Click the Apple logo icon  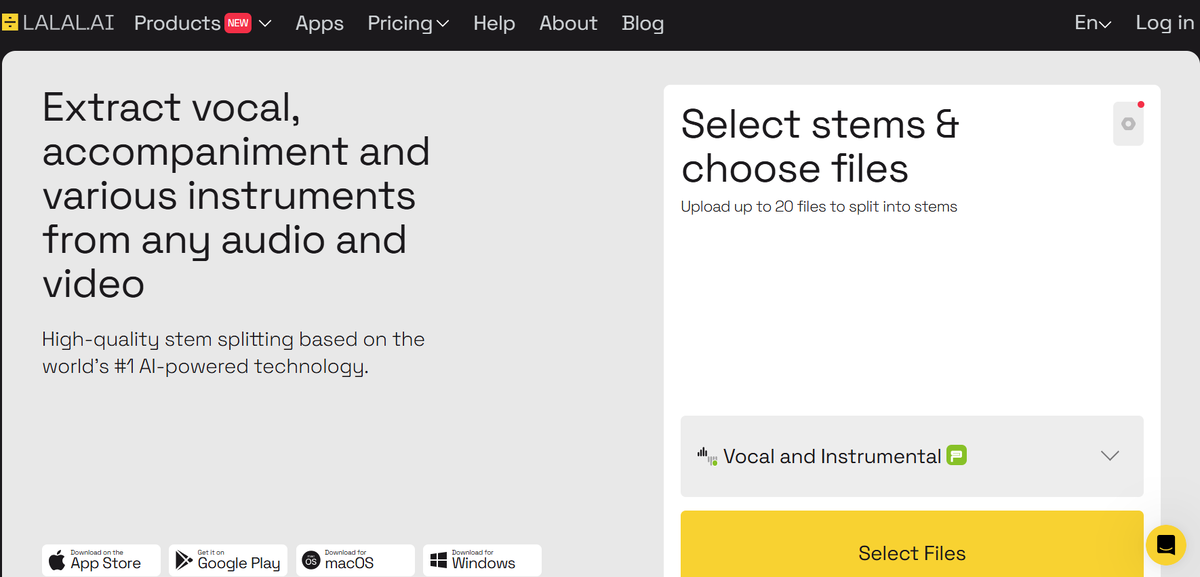(57, 560)
